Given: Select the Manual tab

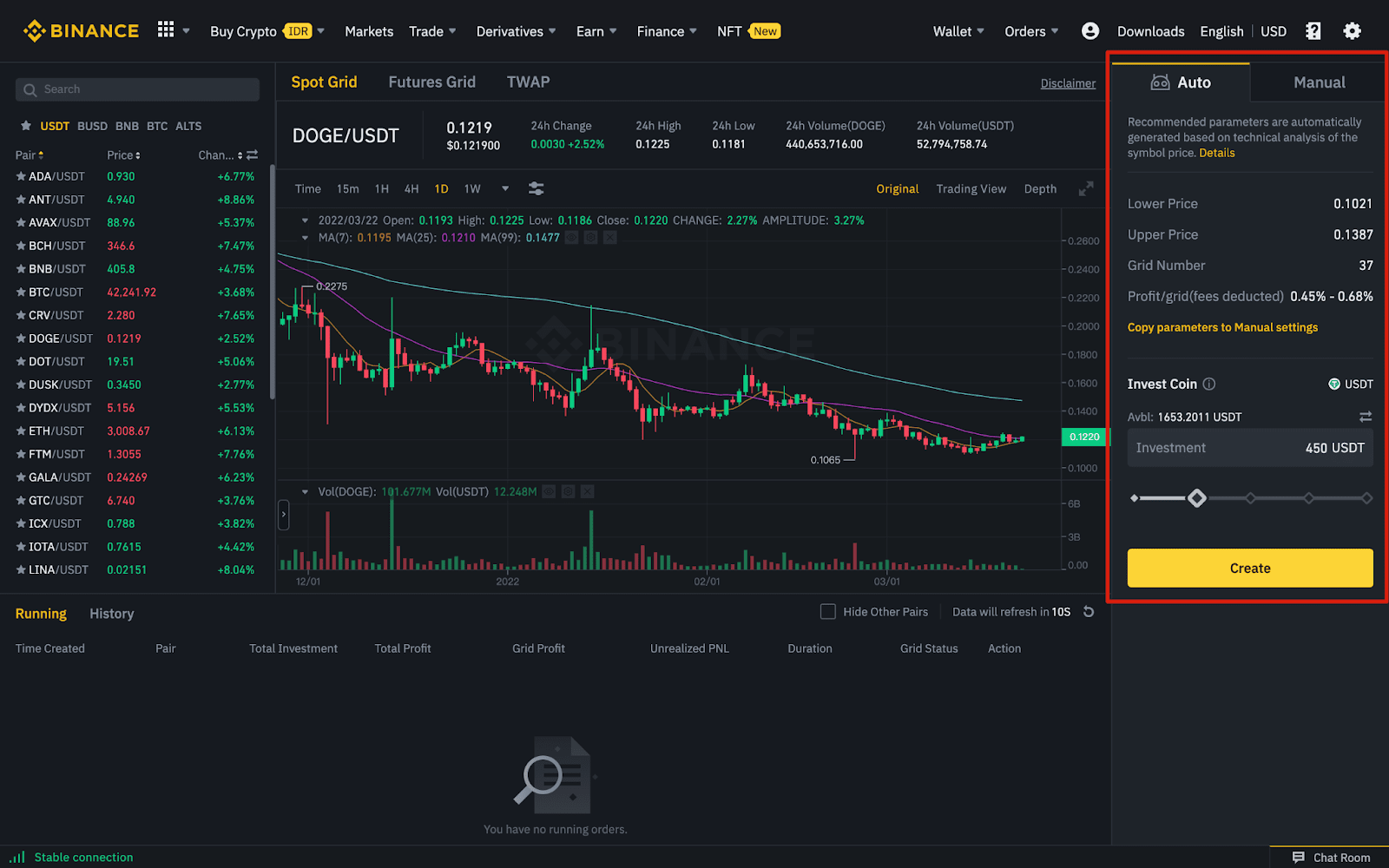Looking at the screenshot, I should click(1319, 82).
